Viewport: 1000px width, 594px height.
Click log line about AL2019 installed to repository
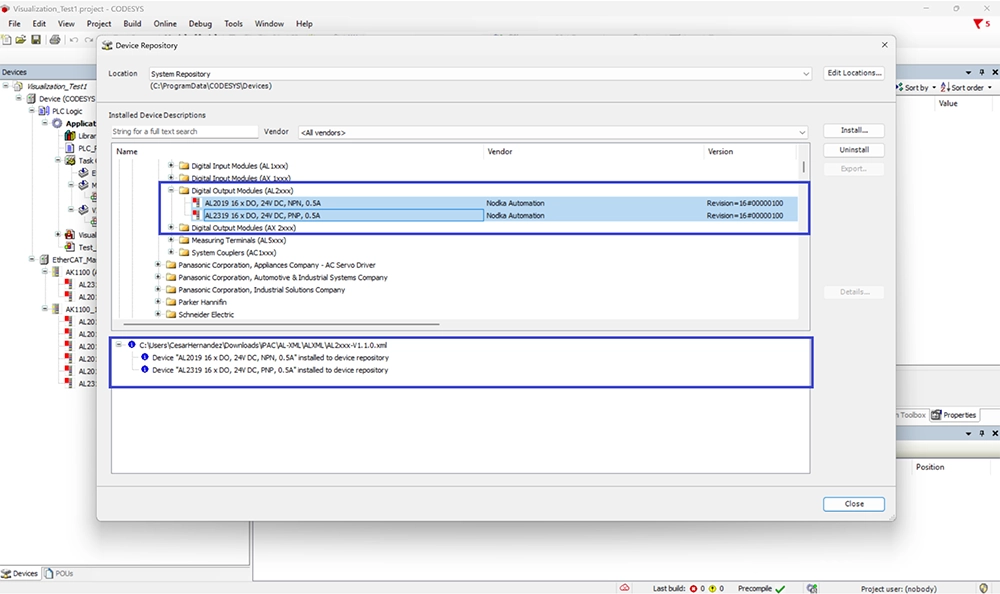coord(270,357)
